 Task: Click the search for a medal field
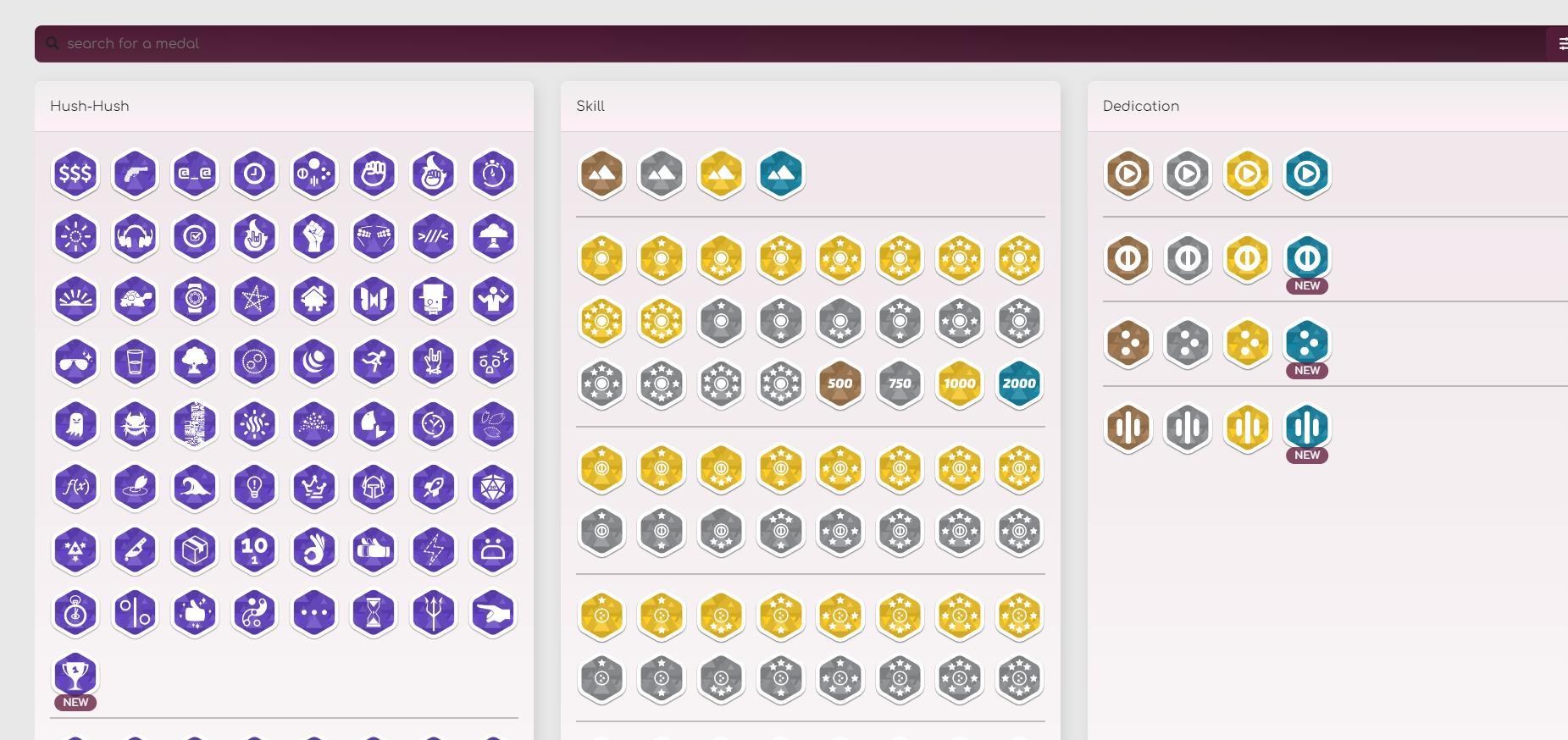click(788, 43)
